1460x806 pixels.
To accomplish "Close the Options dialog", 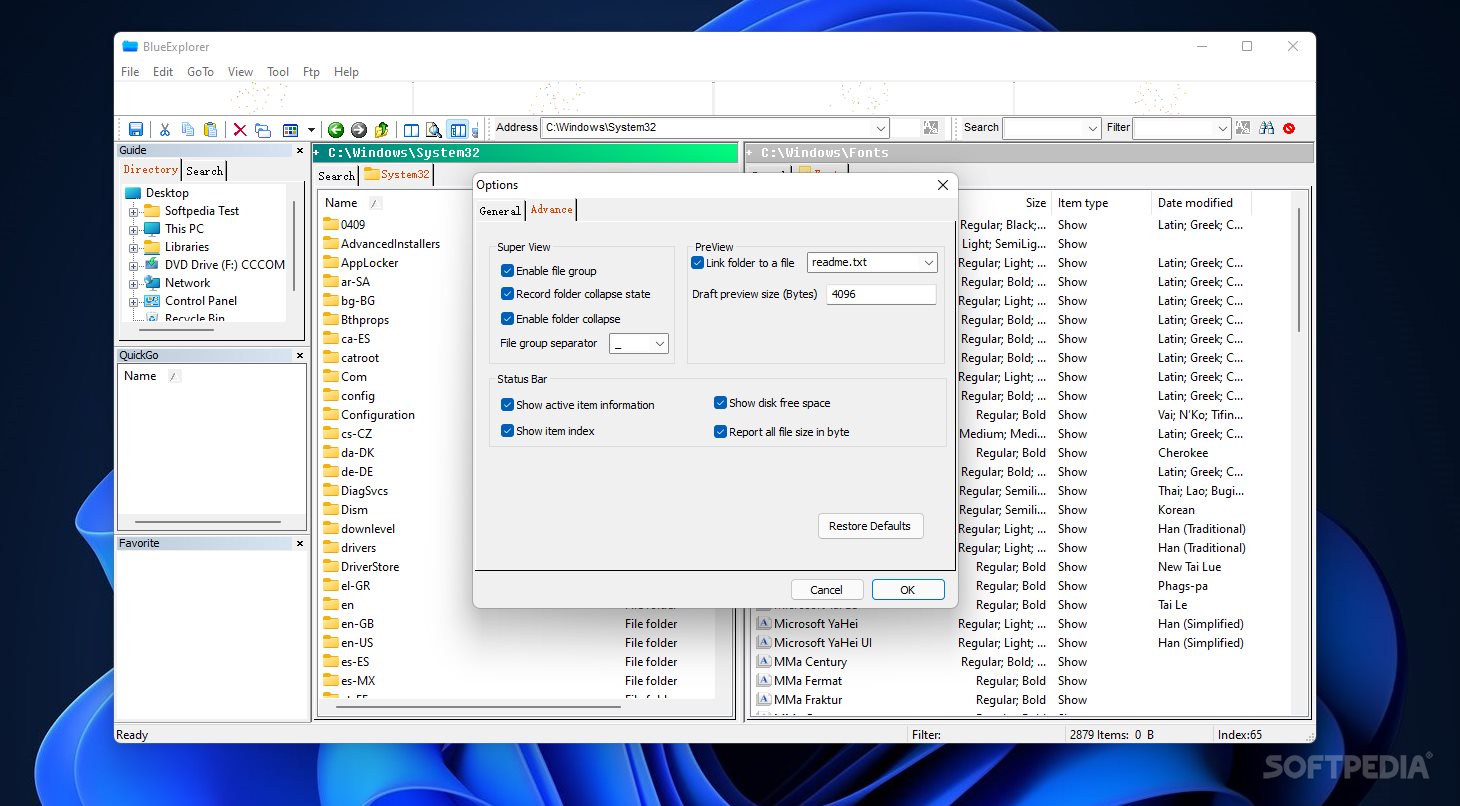I will pos(942,185).
